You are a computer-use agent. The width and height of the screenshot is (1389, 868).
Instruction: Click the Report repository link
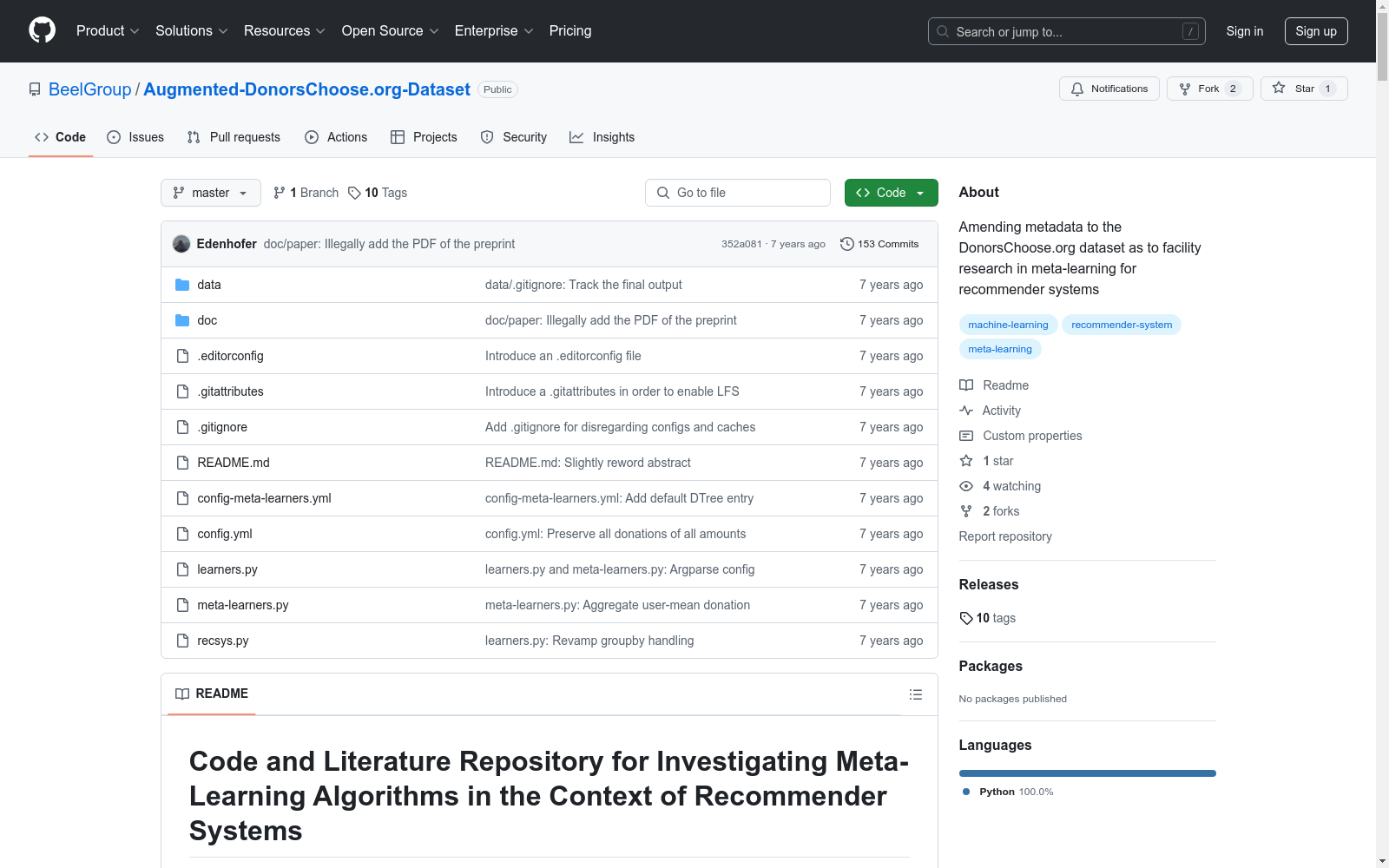(1005, 536)
